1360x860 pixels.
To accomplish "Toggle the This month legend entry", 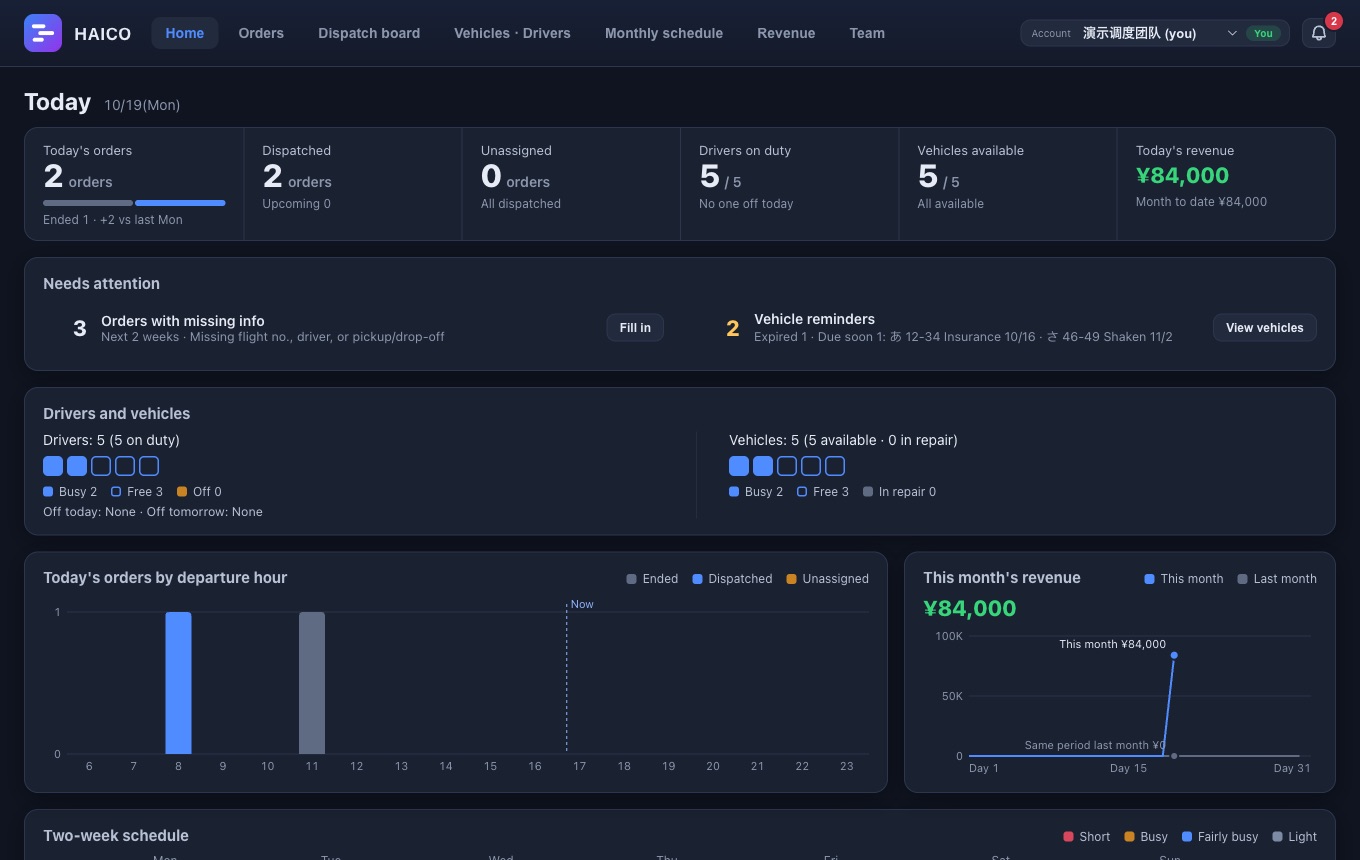I will coord(1184,579).
